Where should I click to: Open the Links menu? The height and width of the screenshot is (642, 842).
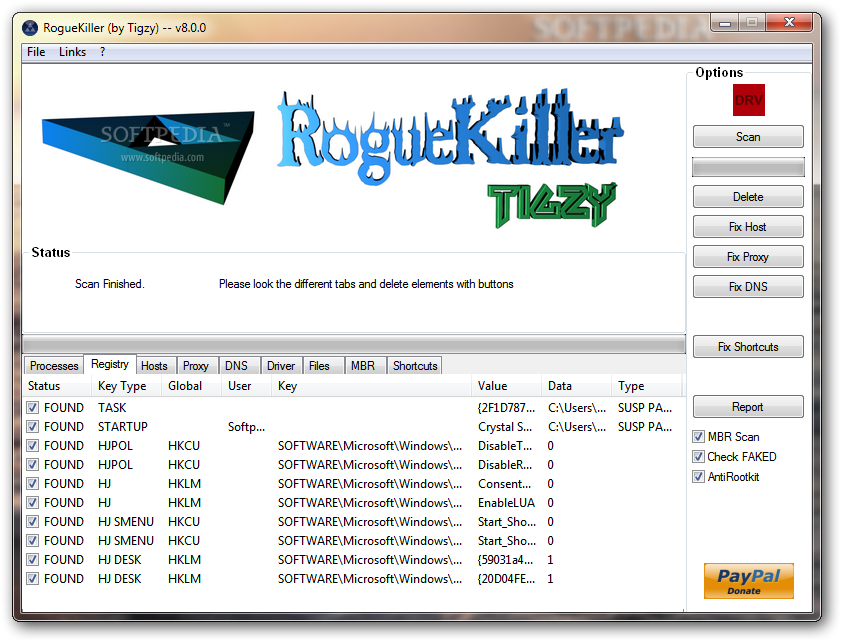pos(72,52)
